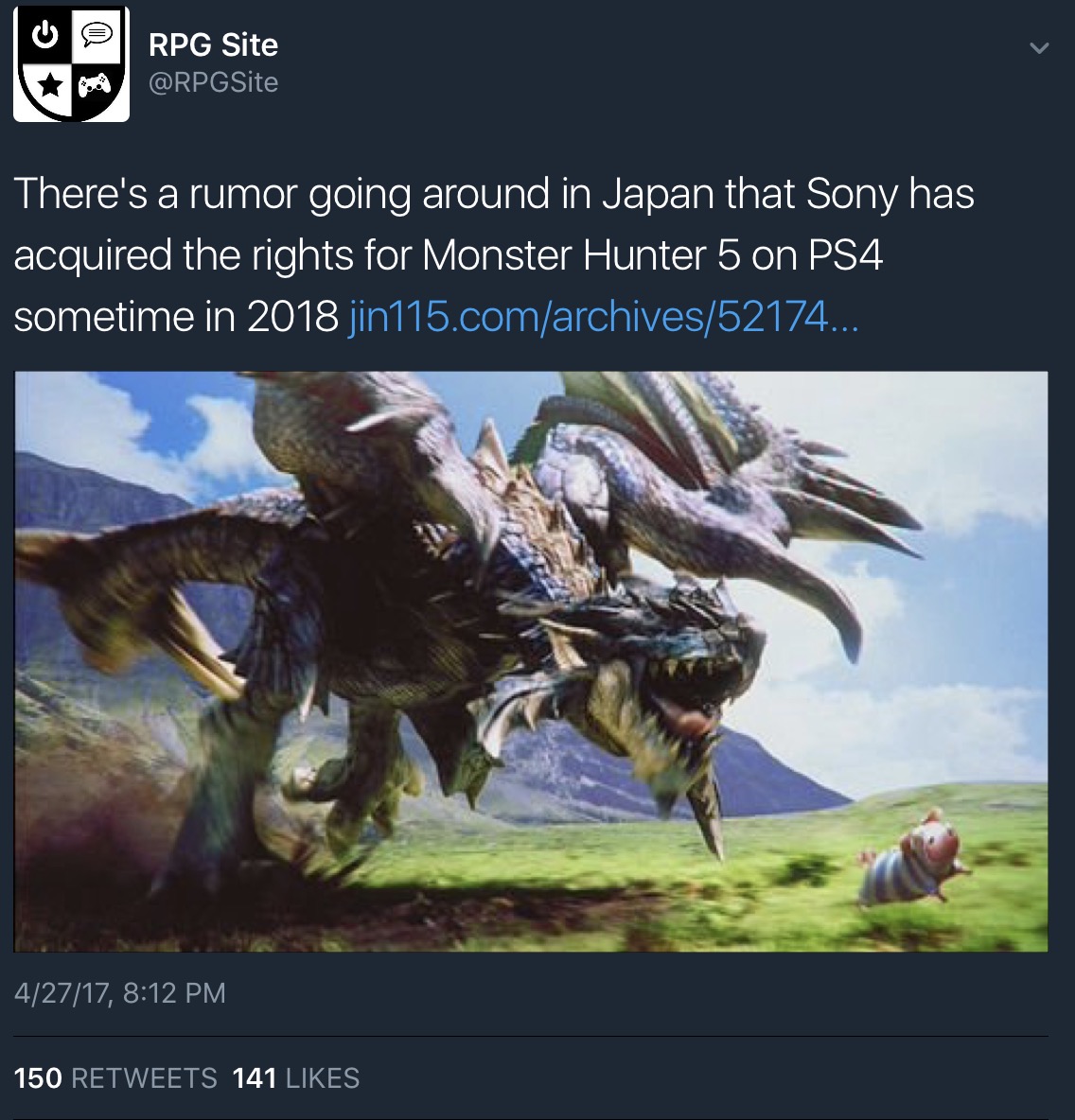
Task: Tap the star in the avatar shield
Action: pyautogui.click(x=48, y=87)
